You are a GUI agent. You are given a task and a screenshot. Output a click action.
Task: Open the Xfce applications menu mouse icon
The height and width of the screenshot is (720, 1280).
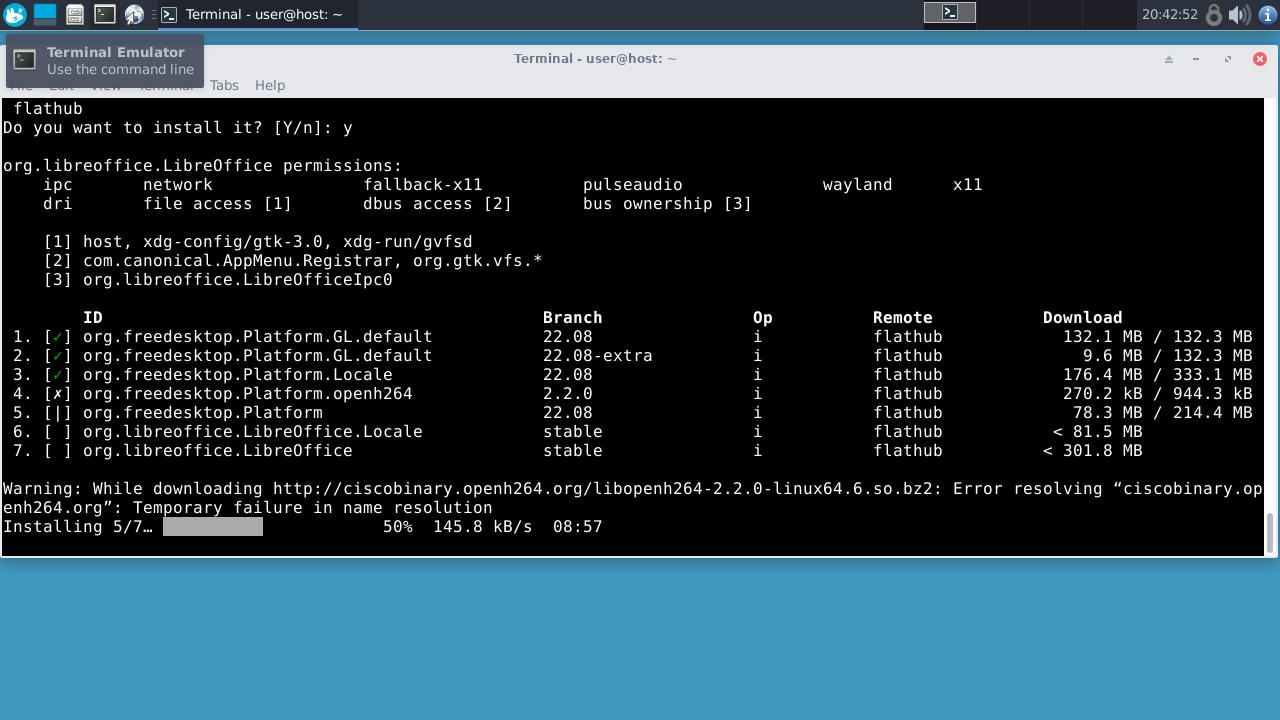click(x=15, y=14)
